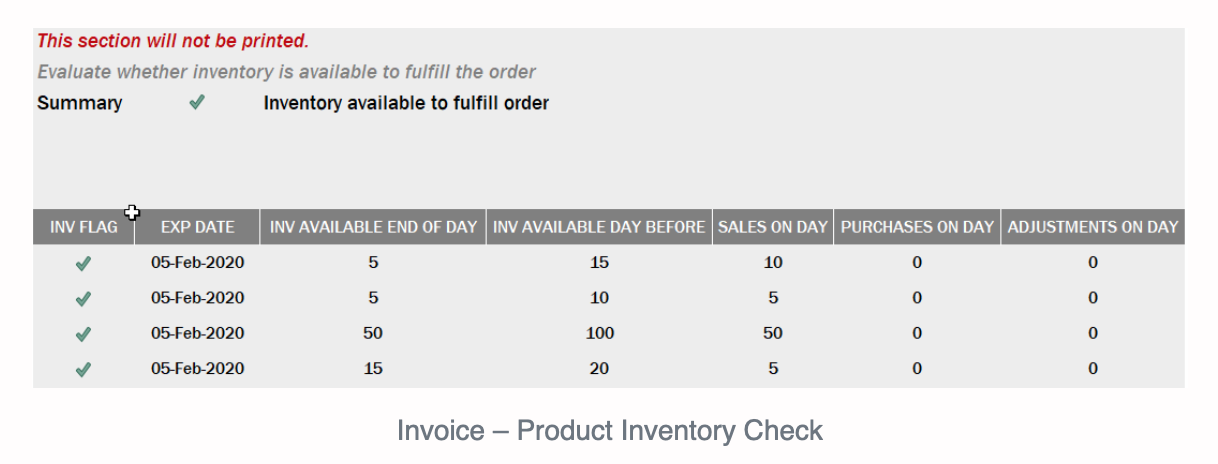The height and width of the screenshot is (464, 1218).
Task: Click the Summary label
Action: [80, 103]
